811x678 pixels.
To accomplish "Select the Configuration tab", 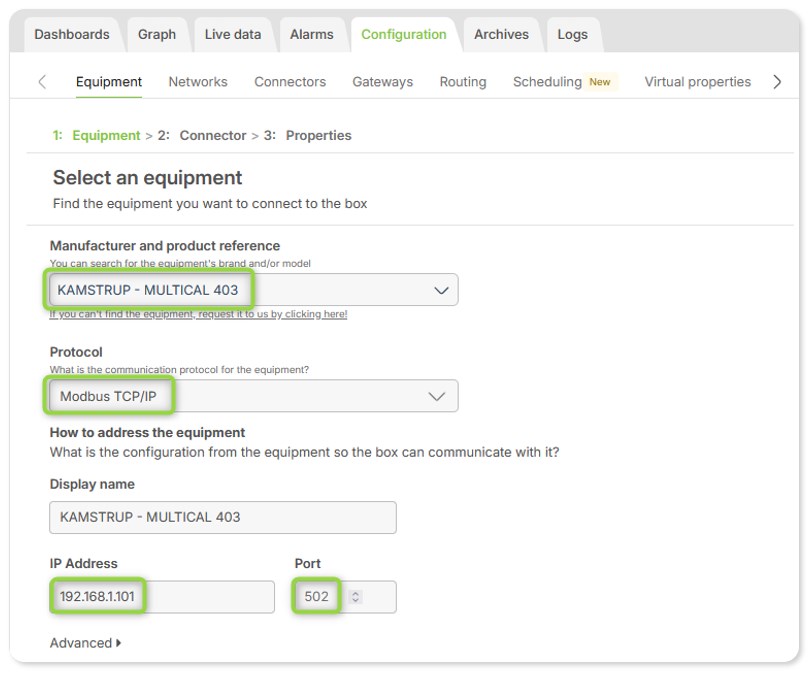I will (403, 35).
